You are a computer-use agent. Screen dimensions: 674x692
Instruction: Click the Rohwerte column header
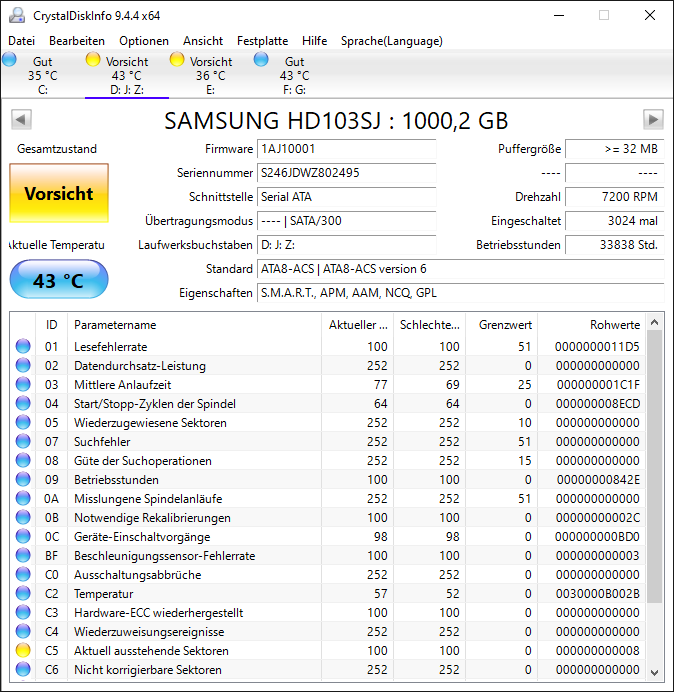pos(591,325)
